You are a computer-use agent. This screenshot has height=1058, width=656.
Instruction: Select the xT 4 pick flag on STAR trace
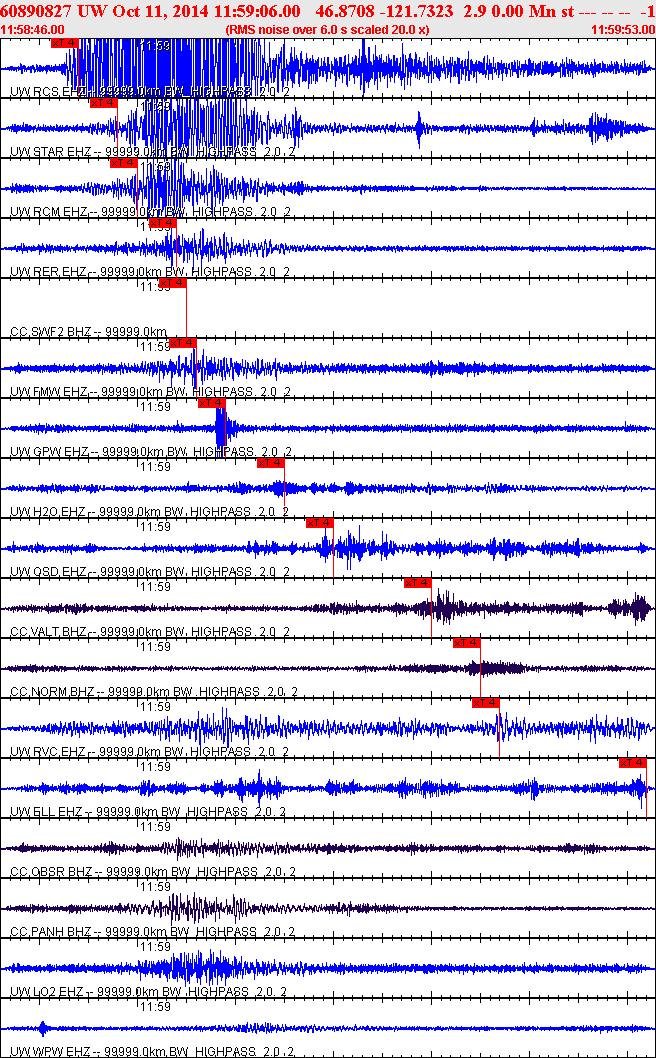click(x=104, y=103)
